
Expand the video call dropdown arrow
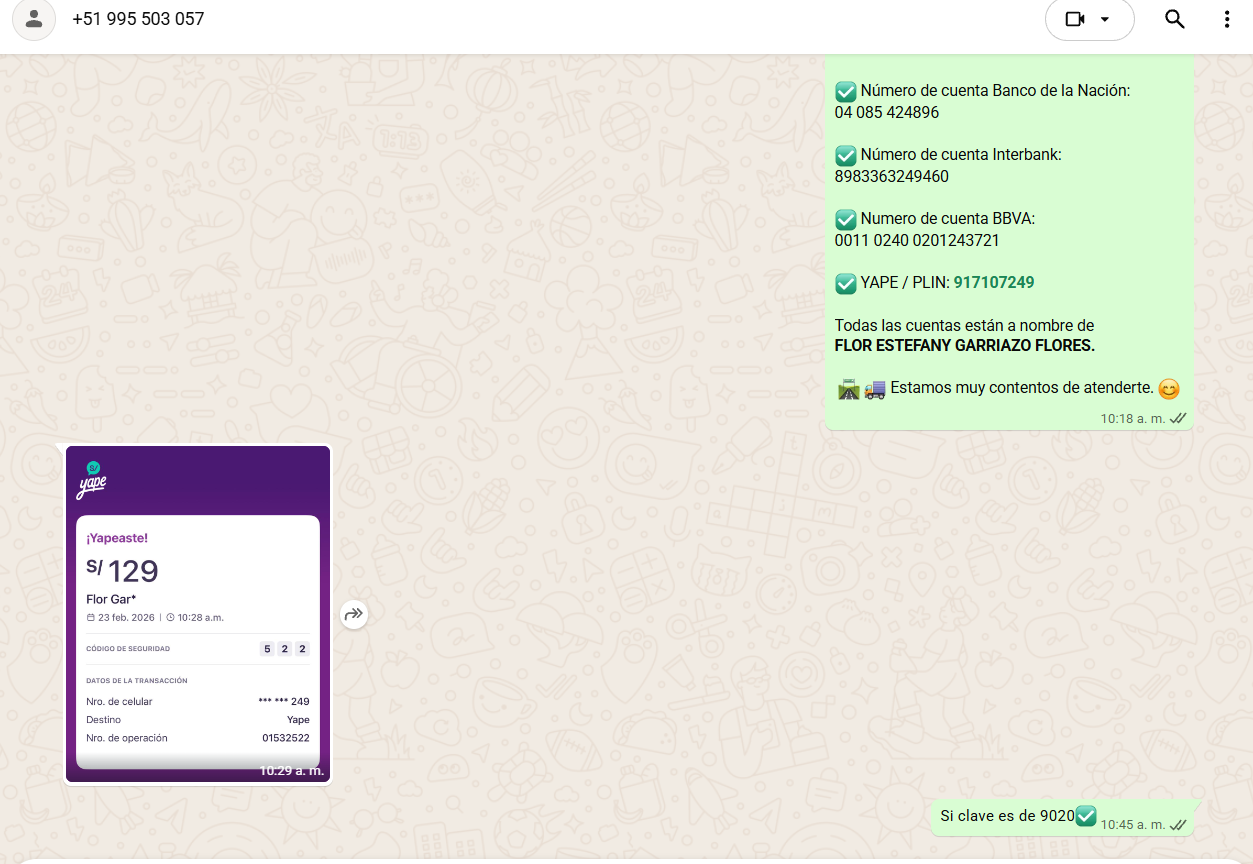click(1105, 19)
